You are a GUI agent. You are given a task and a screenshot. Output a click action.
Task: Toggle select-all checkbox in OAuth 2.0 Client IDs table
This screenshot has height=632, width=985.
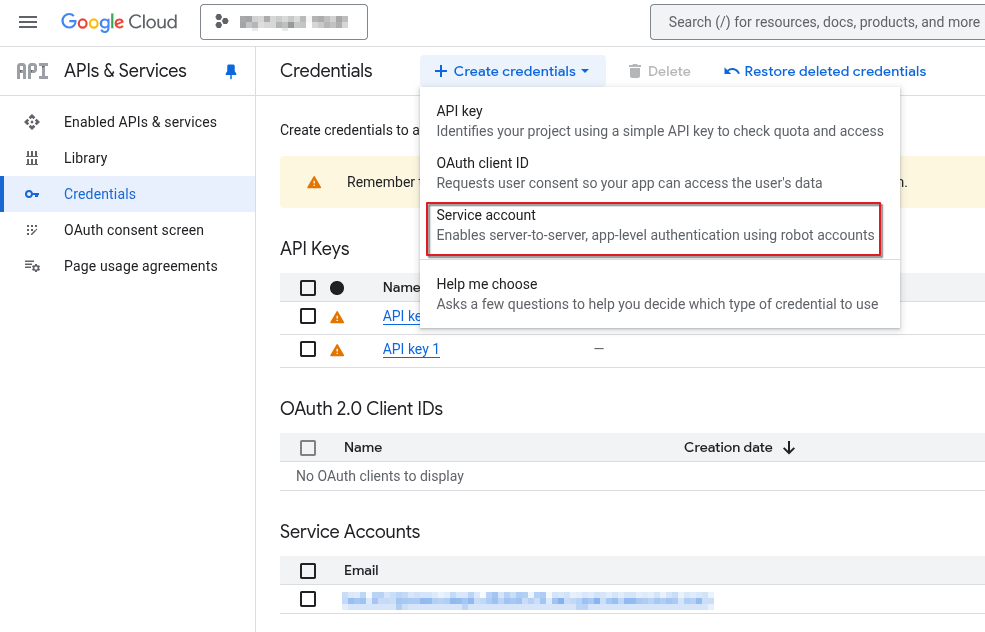308,448
